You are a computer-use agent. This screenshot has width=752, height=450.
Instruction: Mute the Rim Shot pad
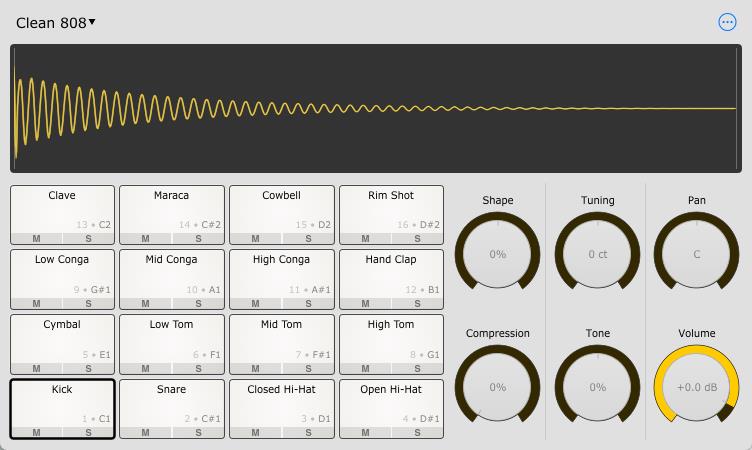(365, 238)
